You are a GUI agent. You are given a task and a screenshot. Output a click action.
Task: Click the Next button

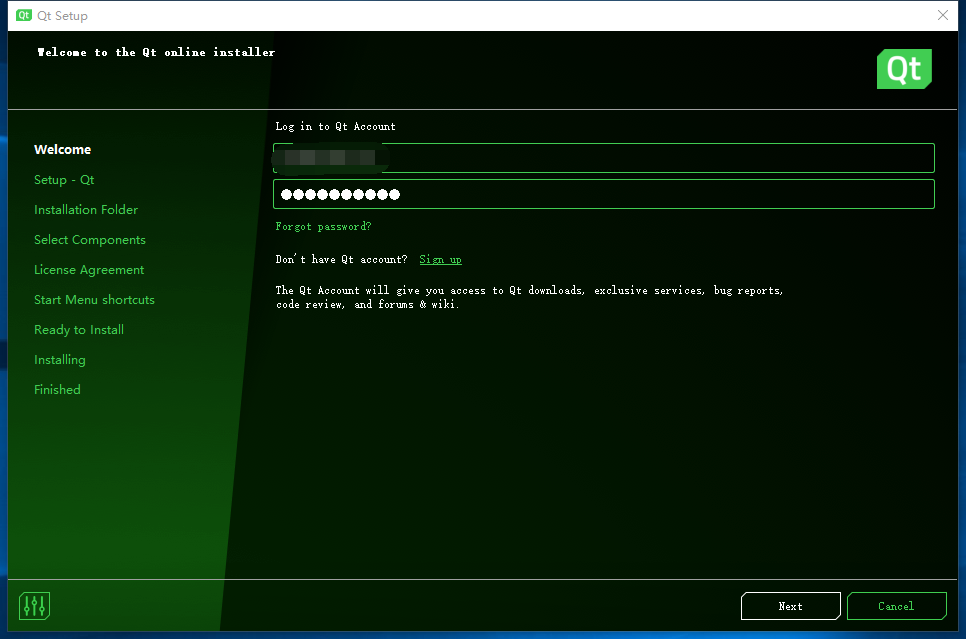coord(790,606)
